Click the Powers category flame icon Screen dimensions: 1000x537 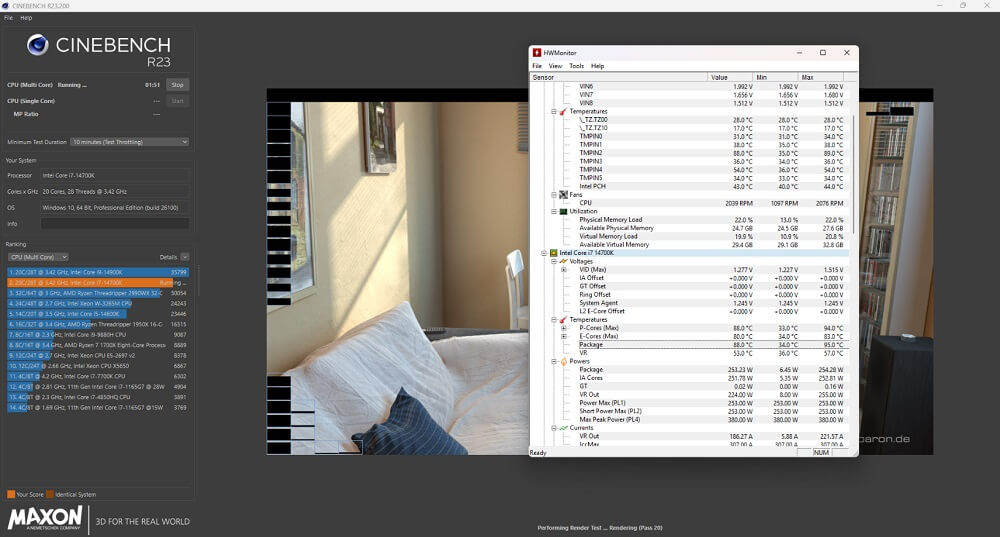pos(563,361)
